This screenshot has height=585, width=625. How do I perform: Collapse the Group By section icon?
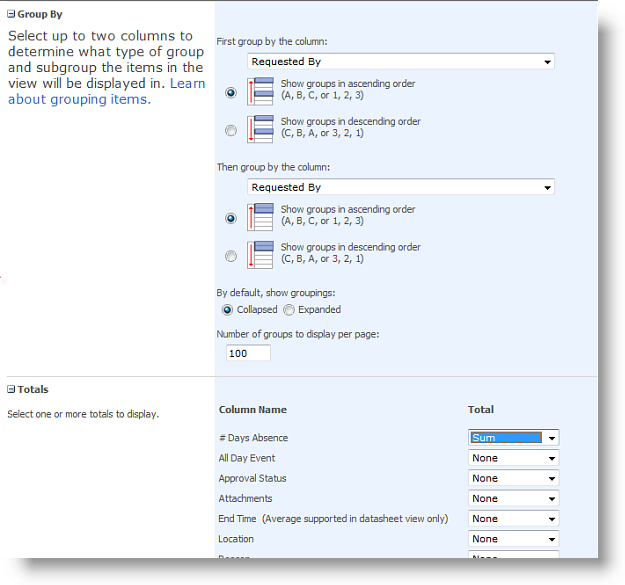(11, 14)
